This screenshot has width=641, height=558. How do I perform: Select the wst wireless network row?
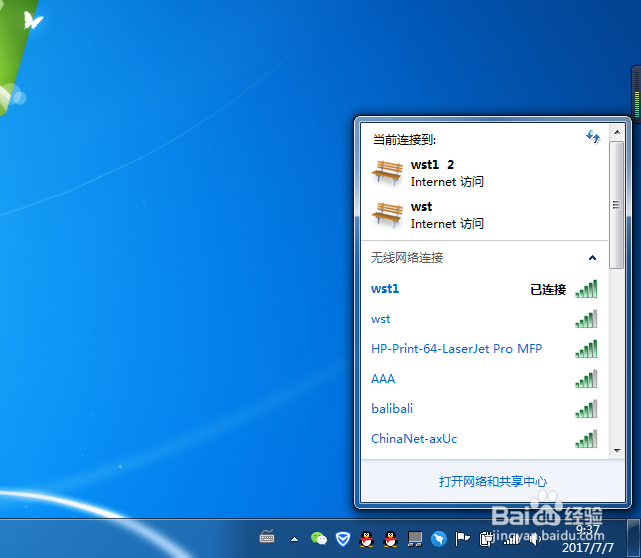click(484, 319)
